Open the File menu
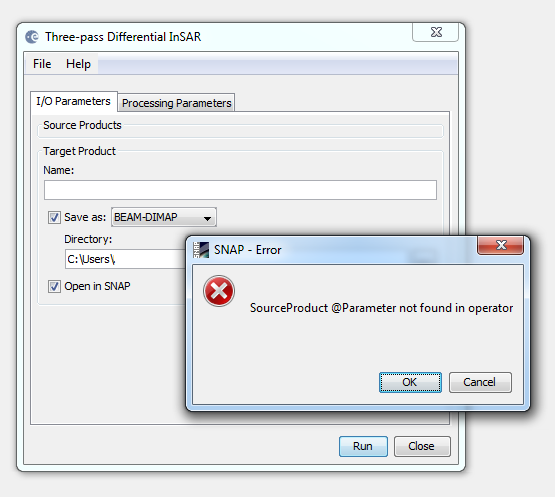Image resolution: width=555 pixels, height=497 pixels. click(x=42, y=64)
